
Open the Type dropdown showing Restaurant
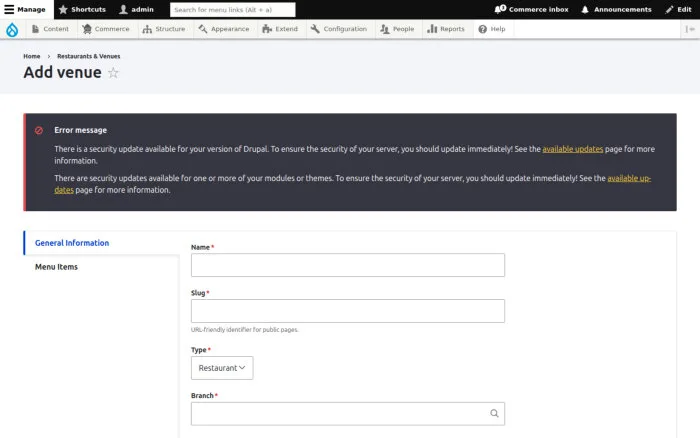222,368
